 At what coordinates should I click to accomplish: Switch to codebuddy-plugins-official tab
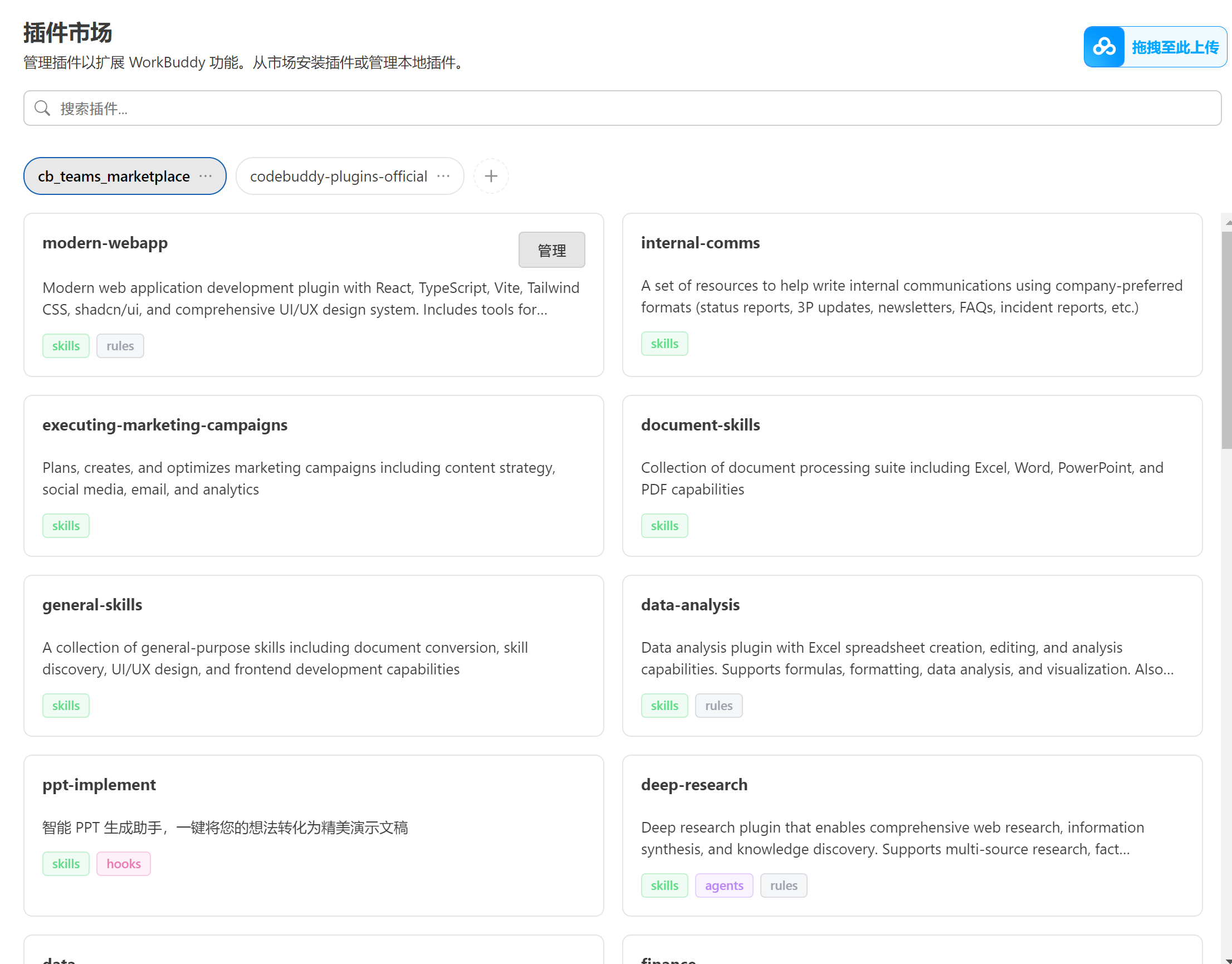pyautogui.click(x=338, y=176)
